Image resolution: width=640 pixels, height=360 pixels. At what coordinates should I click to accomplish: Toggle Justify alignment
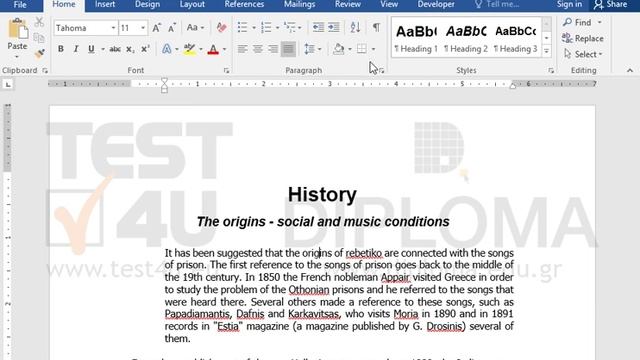click(288, 49)
